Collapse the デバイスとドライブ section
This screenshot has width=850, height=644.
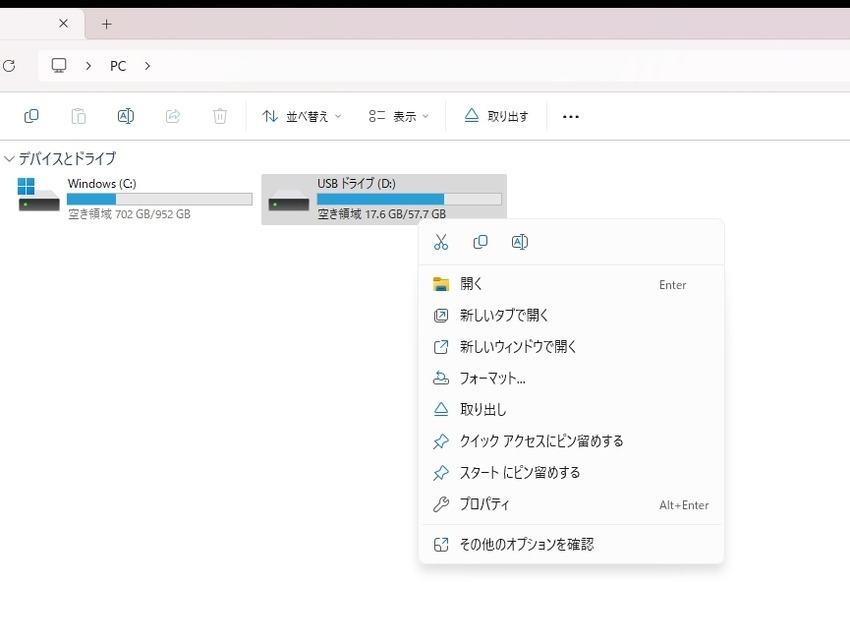(8, 158)
